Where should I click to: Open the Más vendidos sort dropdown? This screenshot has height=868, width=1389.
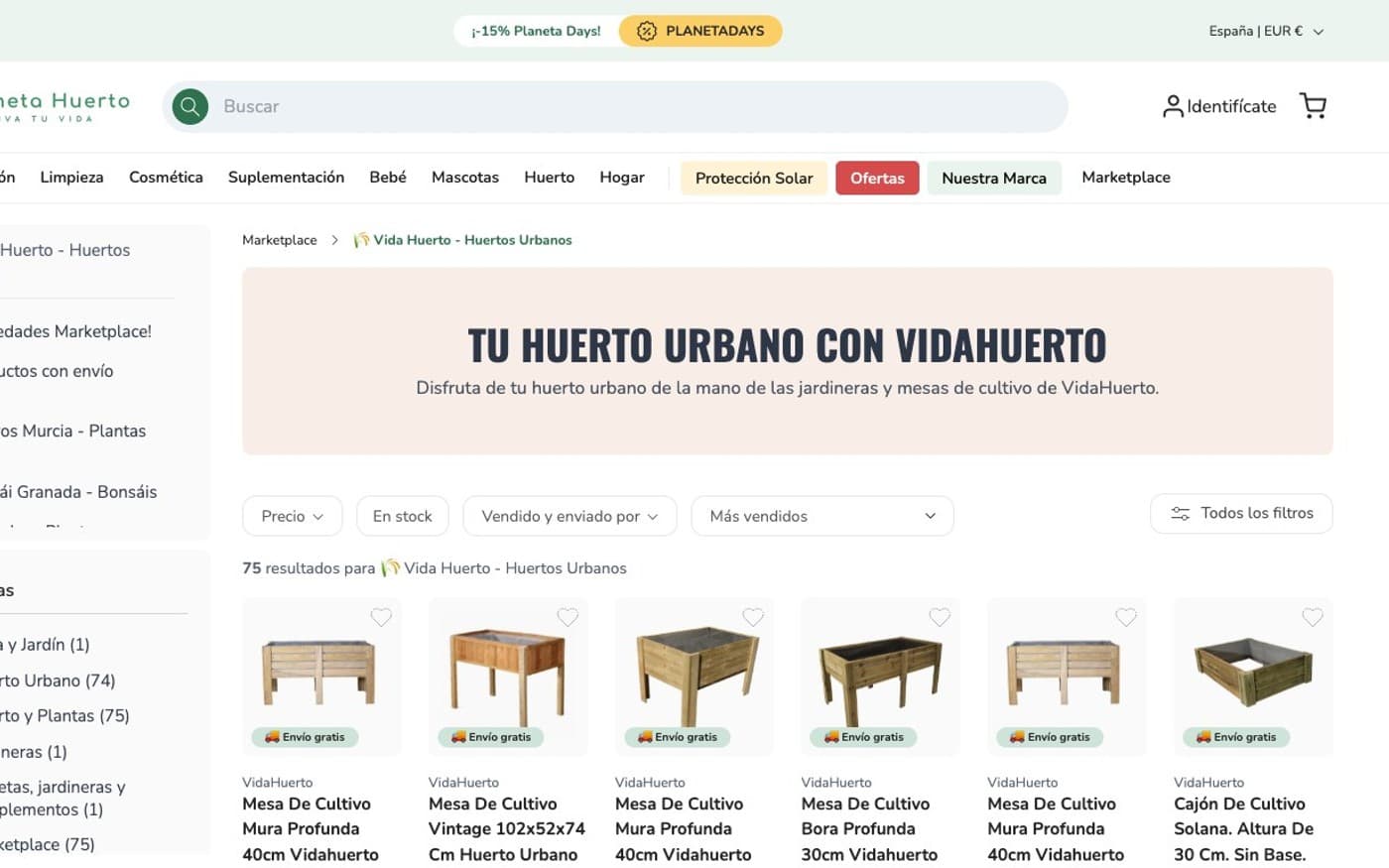pos(822,516)
